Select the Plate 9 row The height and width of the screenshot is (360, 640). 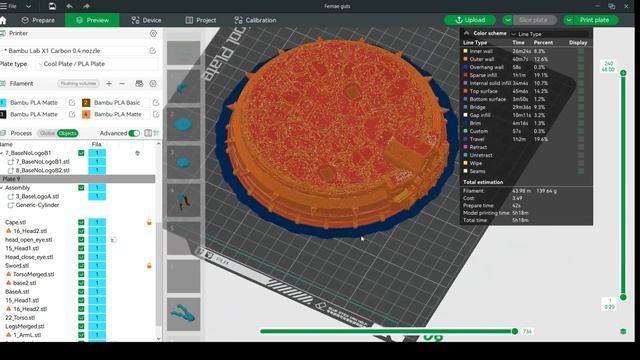[78, 179]
